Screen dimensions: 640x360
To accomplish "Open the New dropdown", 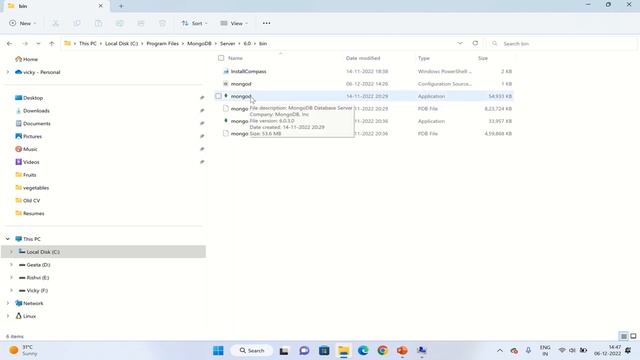I will 22,23.
